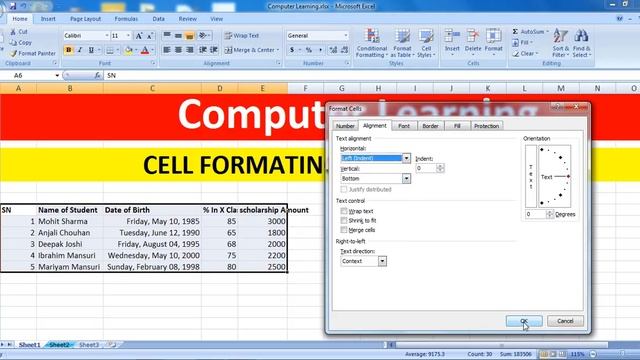Click the Decrease Indent icon
The height and width of the screenshot is (360, 640).
tap(203, 50)
